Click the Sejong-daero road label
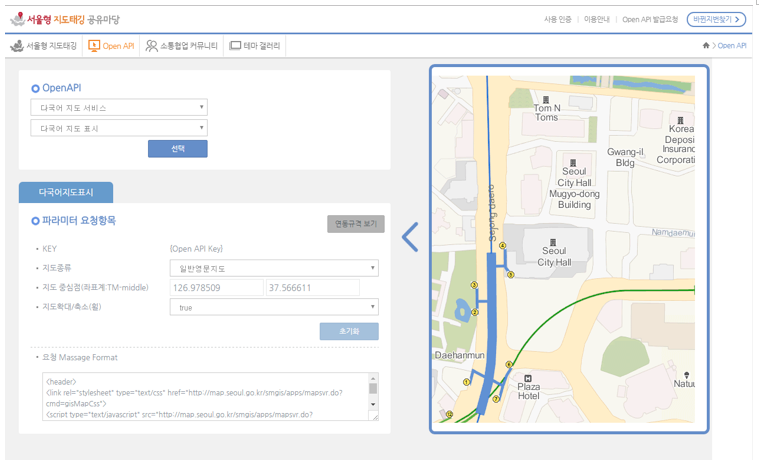This screenshot has height=474, width=759. pos(492,213)
